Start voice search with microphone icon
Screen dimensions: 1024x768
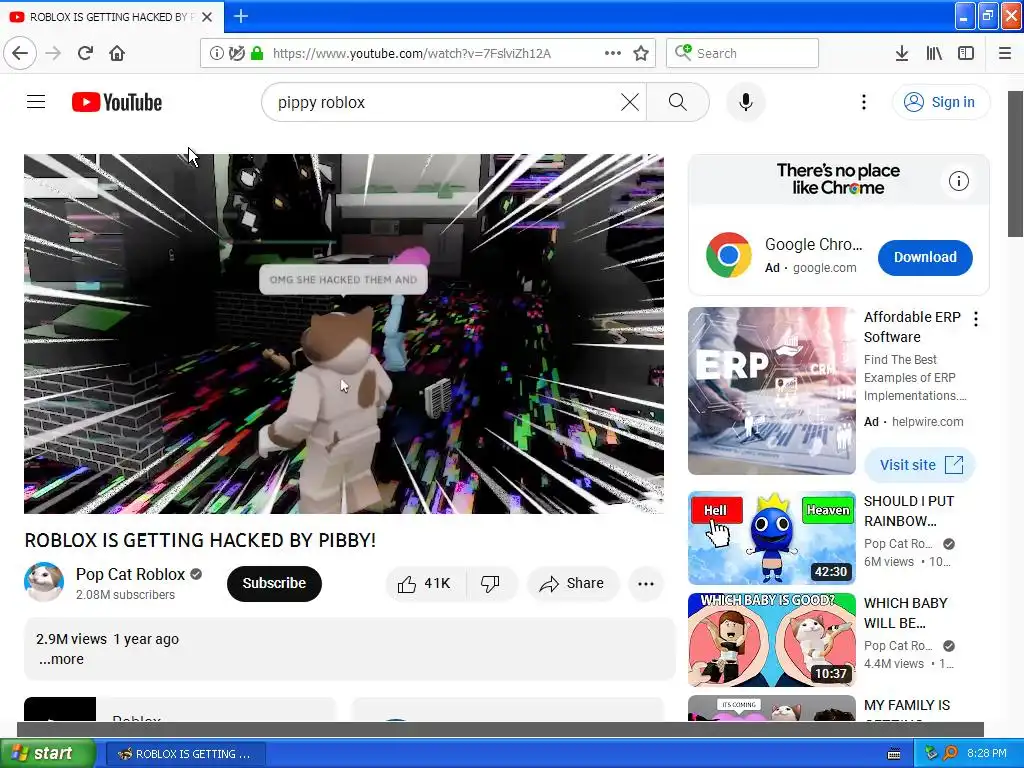746,102
